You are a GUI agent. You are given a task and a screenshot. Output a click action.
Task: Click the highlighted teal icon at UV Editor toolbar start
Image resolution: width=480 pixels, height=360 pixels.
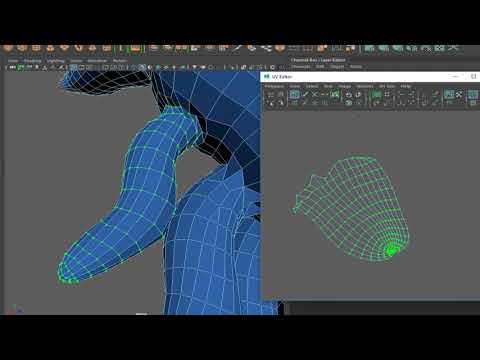tap(294, 95)
